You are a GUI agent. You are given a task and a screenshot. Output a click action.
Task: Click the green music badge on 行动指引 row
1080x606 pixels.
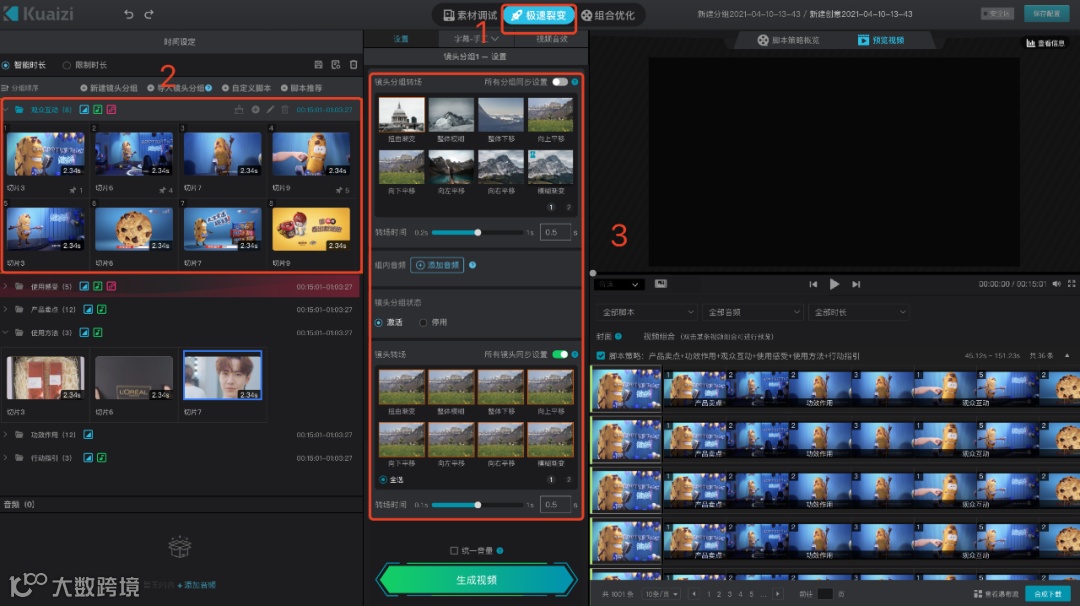(x=101, y=457)
